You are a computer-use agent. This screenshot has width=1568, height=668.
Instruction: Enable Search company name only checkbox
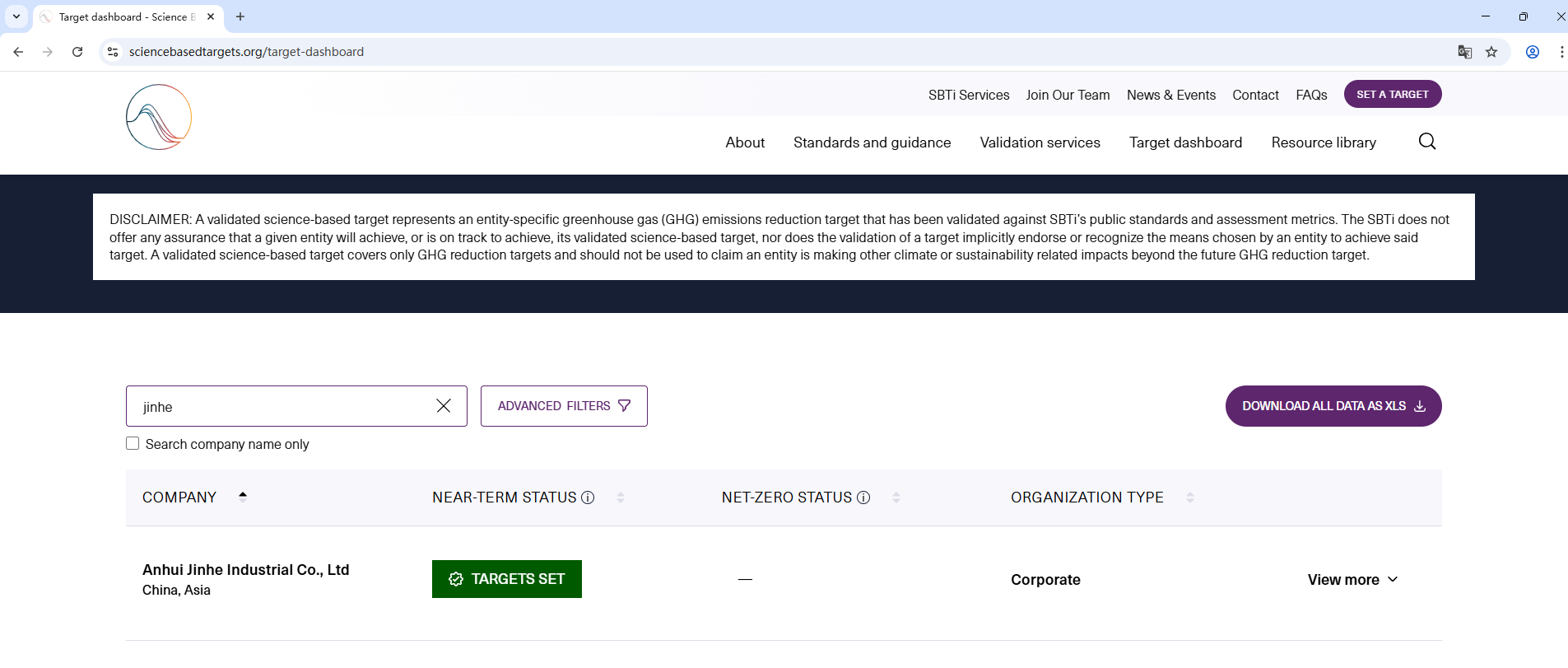tap(133, 443)
